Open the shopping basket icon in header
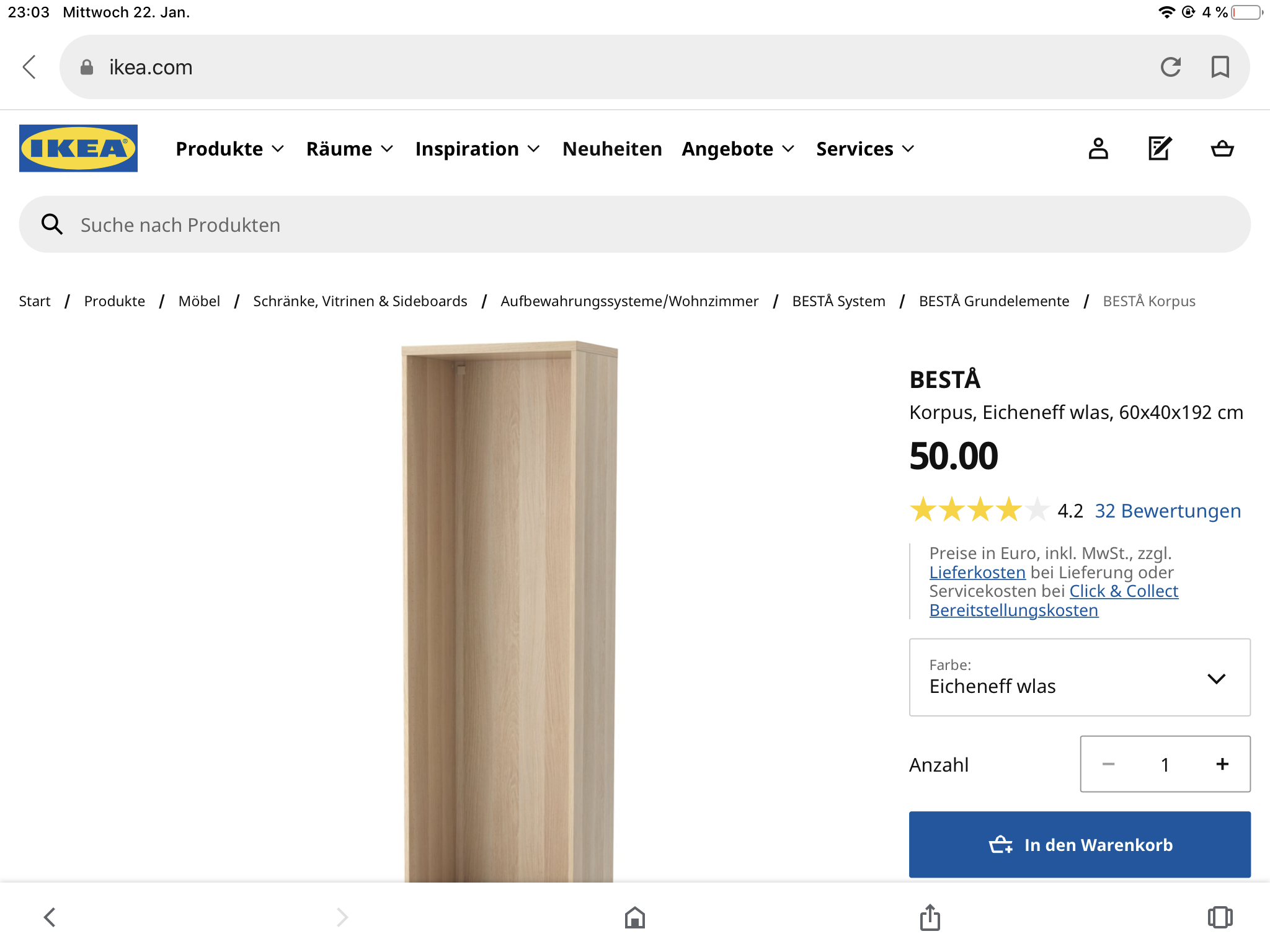The height and width of the screenshot is (952, 1270). (x=1222, y=149)
